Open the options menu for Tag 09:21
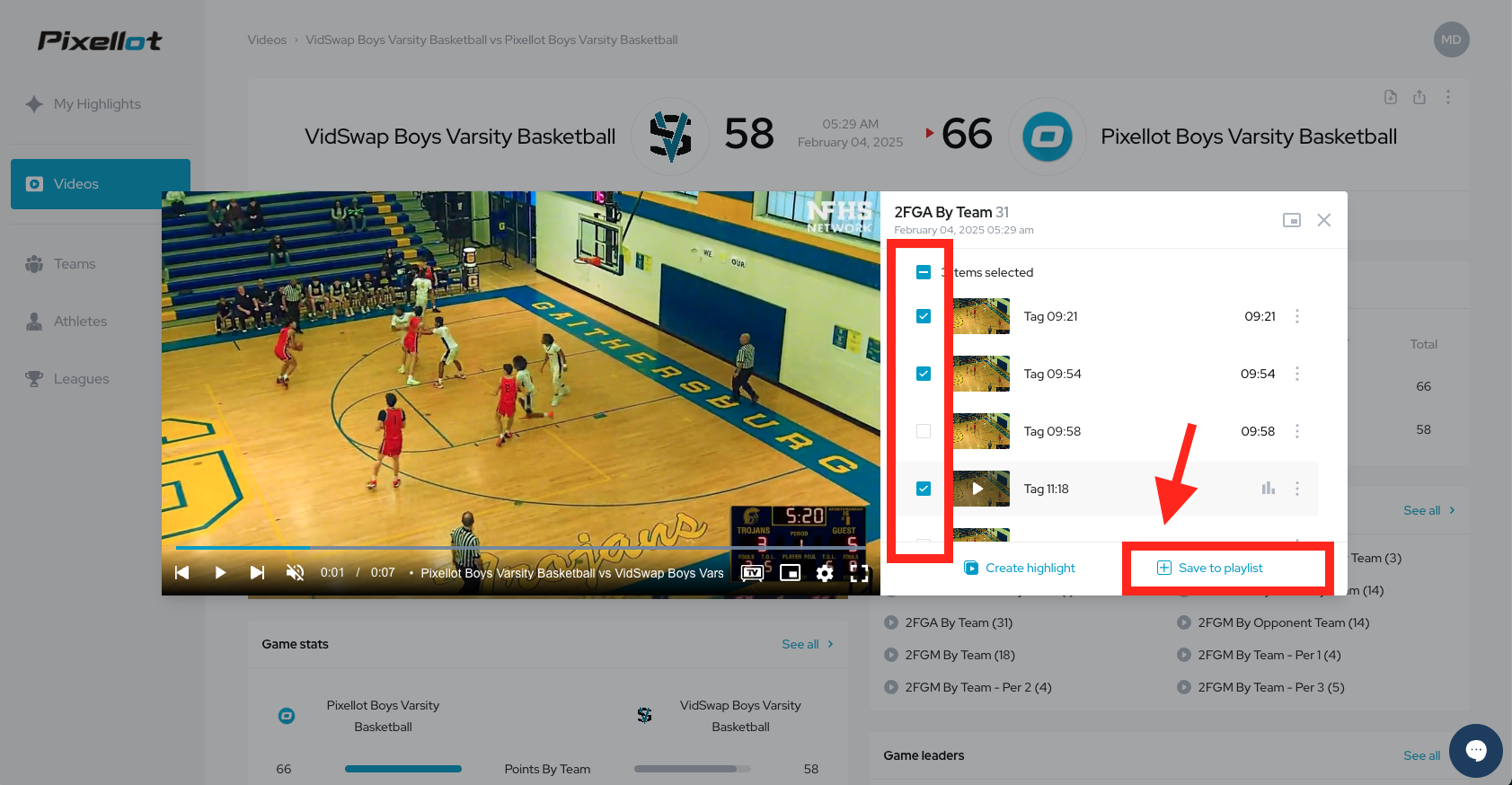The width and height of the screenshot is (1512, 785). pyautogui.click(x=1297, y=316)
